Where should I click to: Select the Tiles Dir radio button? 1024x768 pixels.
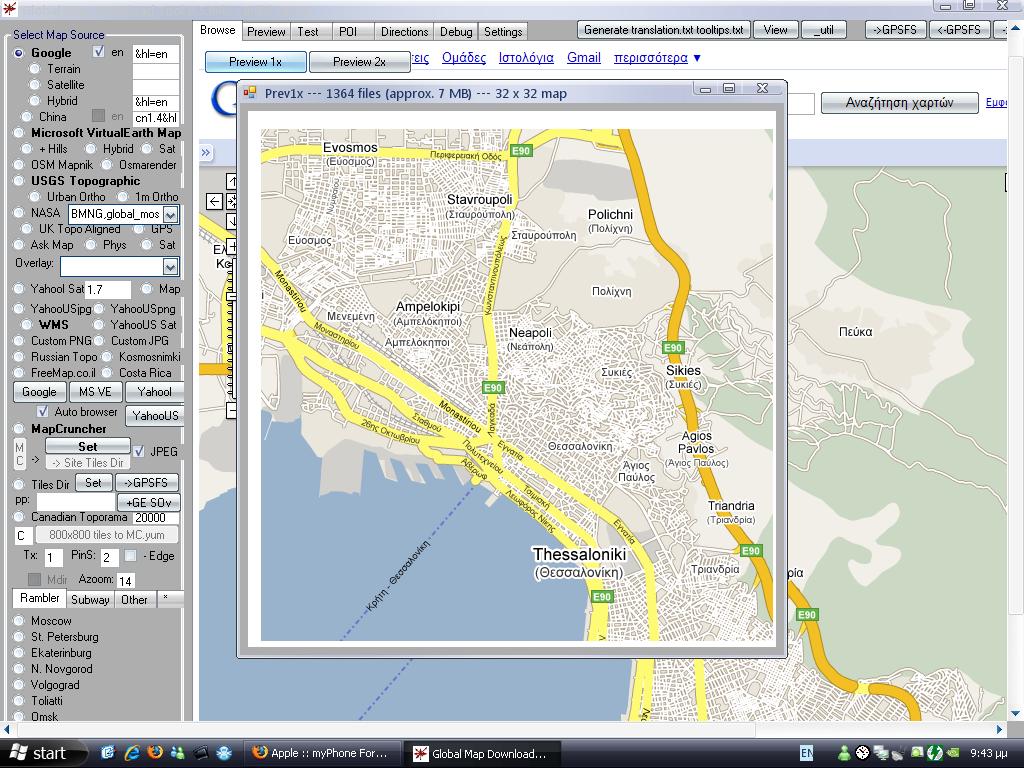pyautogui.click(x=19, y=485)
